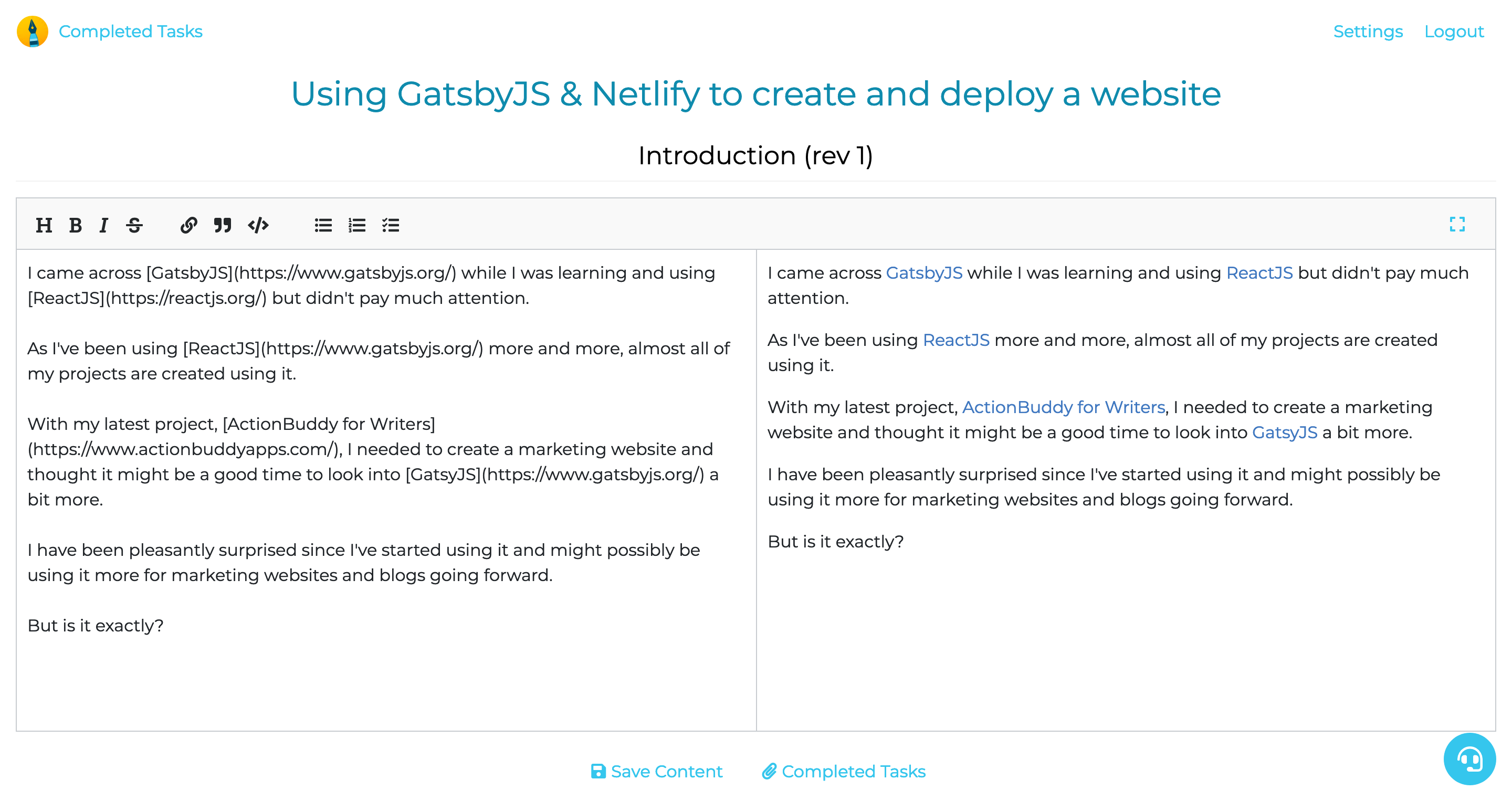Open ActionBuddy for Writers preview link
Image resolution: width=1512 pixels, height=801 pixels.
tap(1063, 407)
